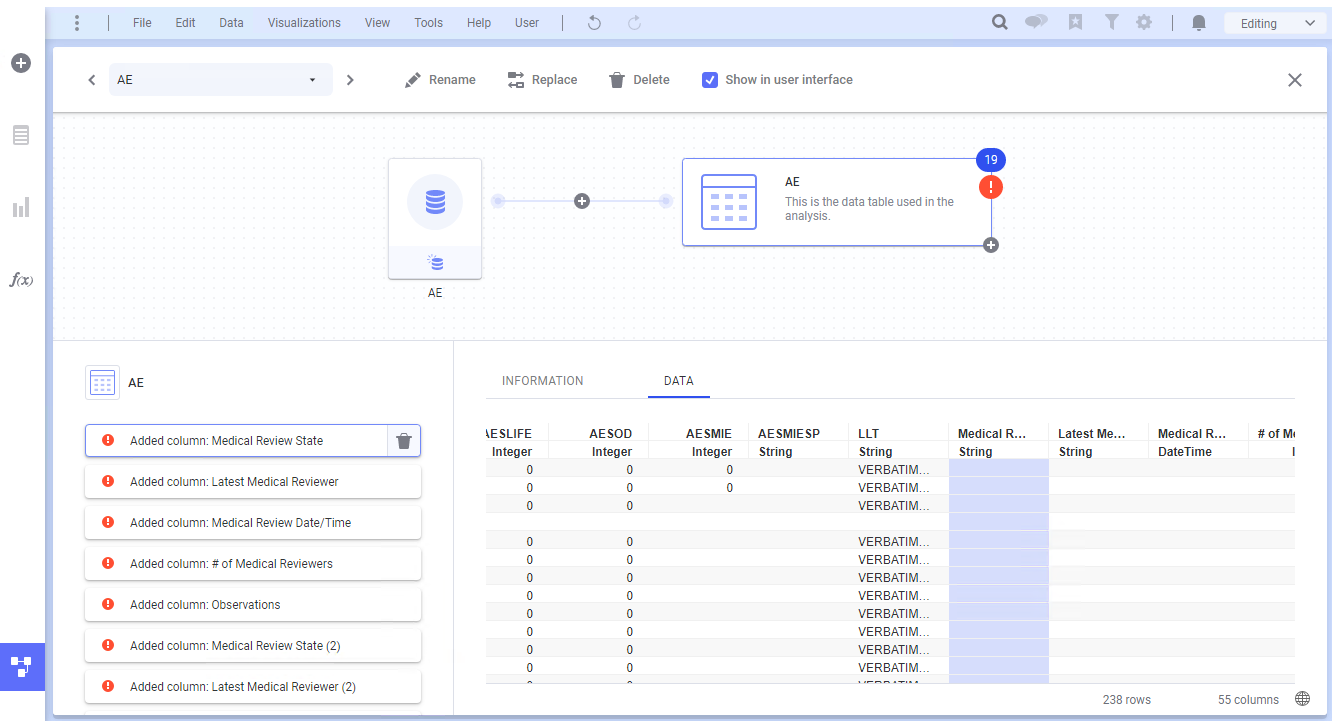
Task: Click the AESMIESP column header
Action: (798, 442)
